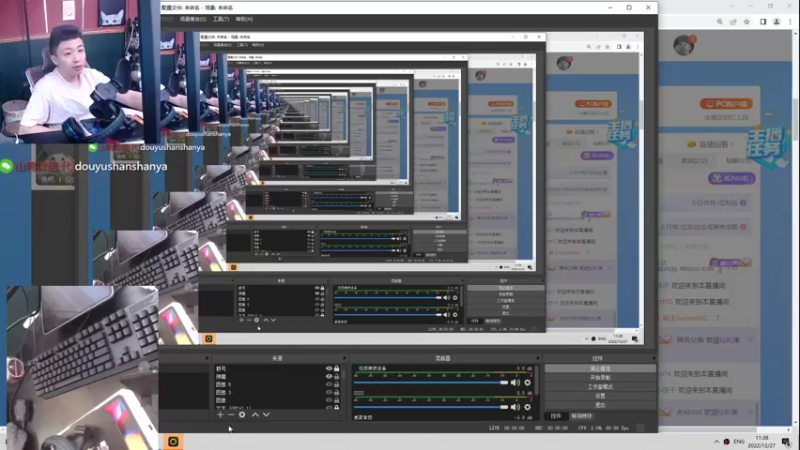Mute the 2222 mixer channel speaker icon
800x450 pixels.
tap(515, 407)
